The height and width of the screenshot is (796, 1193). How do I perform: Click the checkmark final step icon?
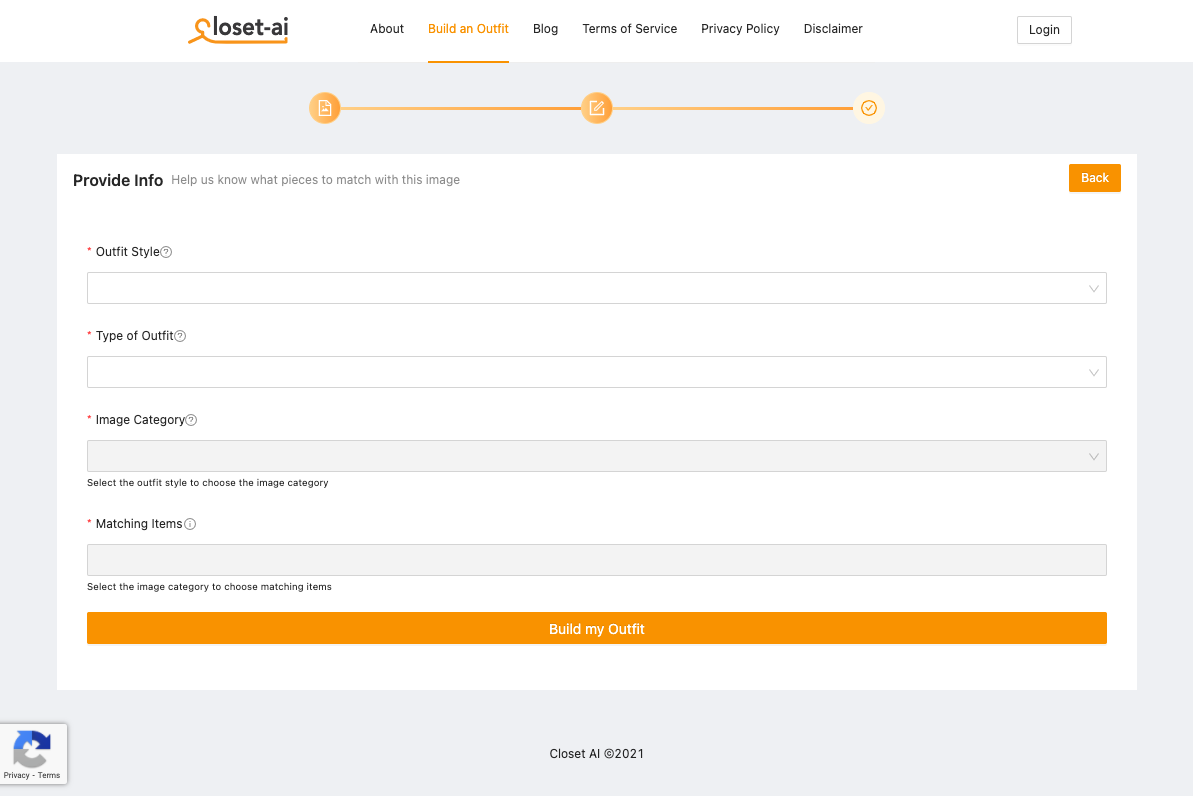click(x=868, y=108)
